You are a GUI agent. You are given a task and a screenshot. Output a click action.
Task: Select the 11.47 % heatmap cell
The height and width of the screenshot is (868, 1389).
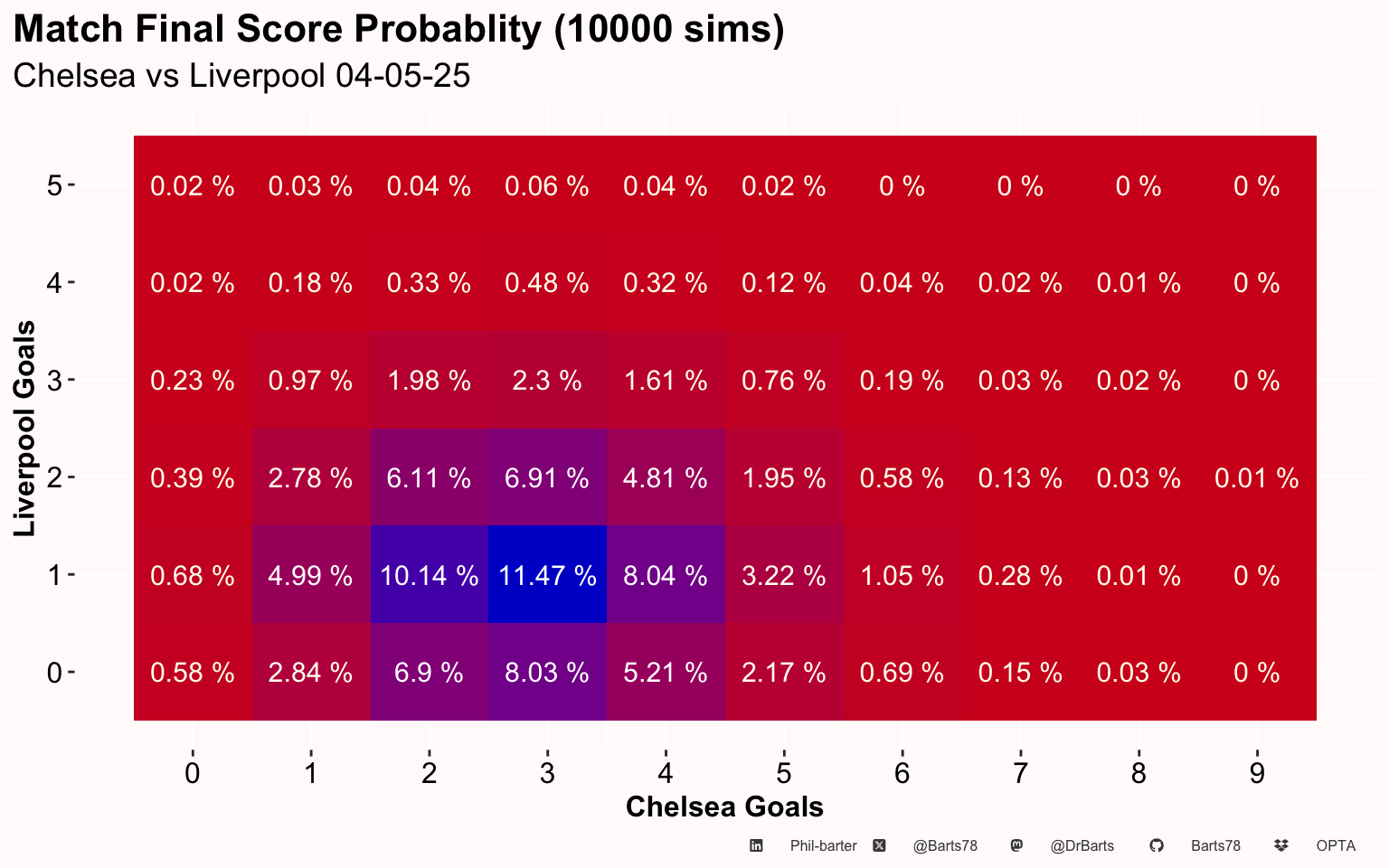(547, 575)
